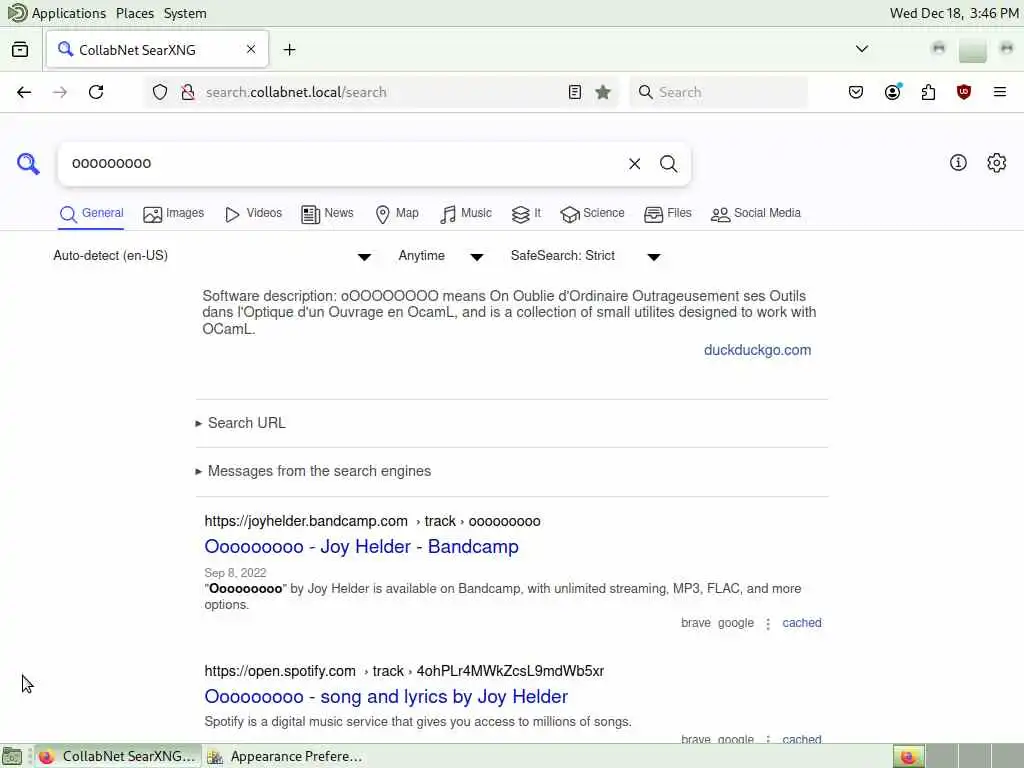Open language Auto-detect dropdown
The width and height of the screenshot is (1024, 768).
[212, 256]
